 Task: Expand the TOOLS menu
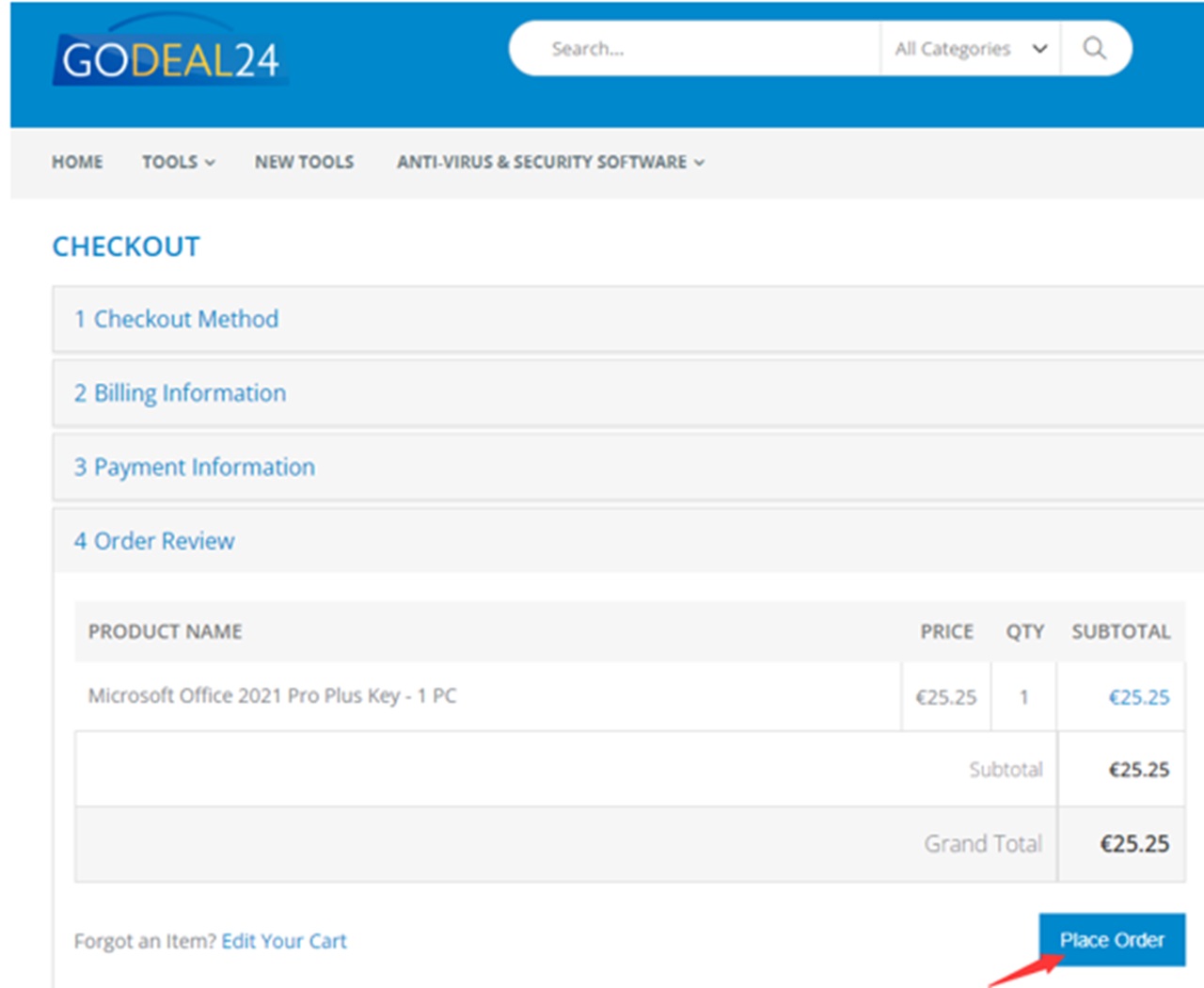[179, 162]
